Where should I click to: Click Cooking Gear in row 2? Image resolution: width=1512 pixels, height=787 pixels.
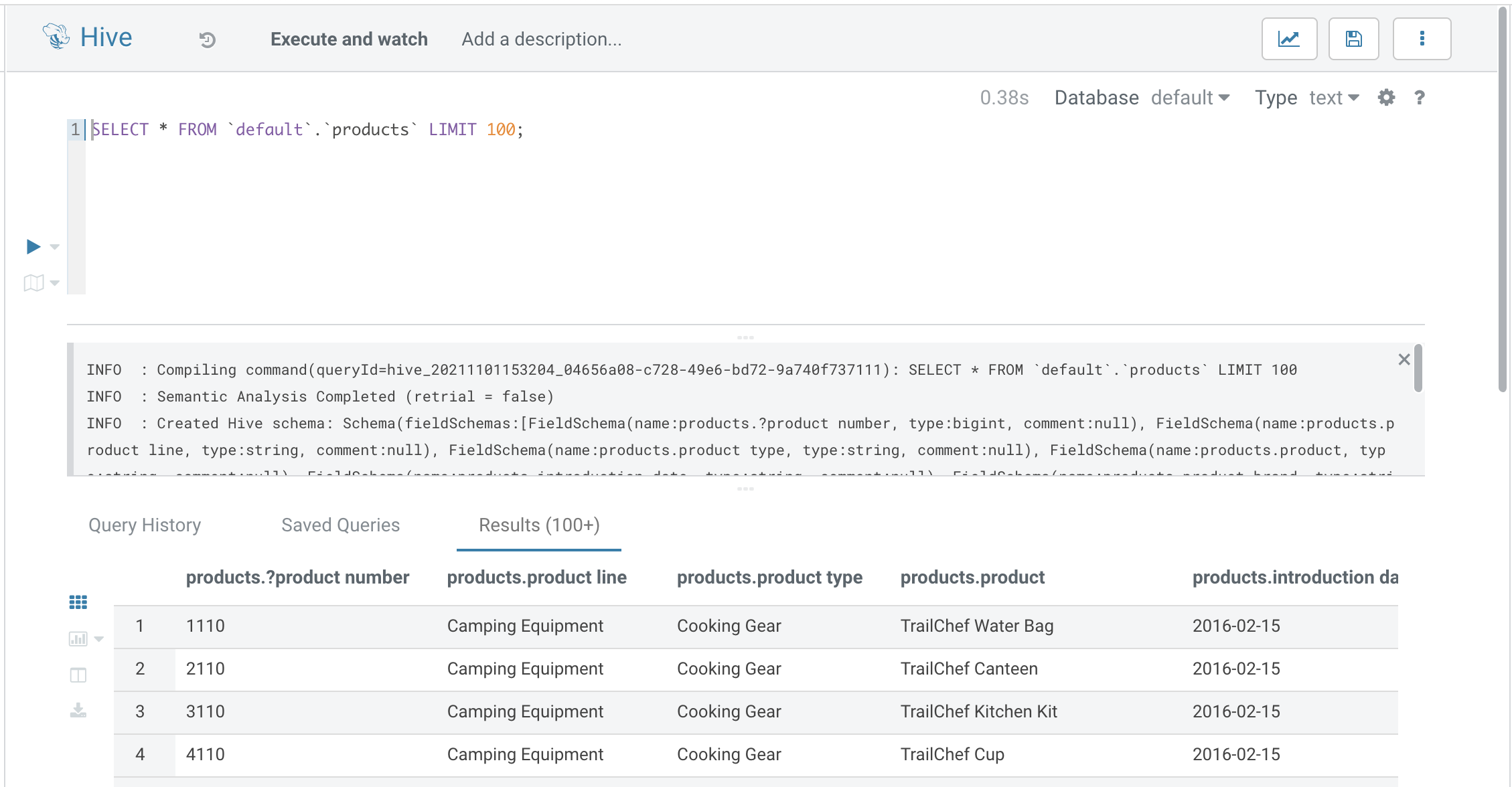(729, 669)
